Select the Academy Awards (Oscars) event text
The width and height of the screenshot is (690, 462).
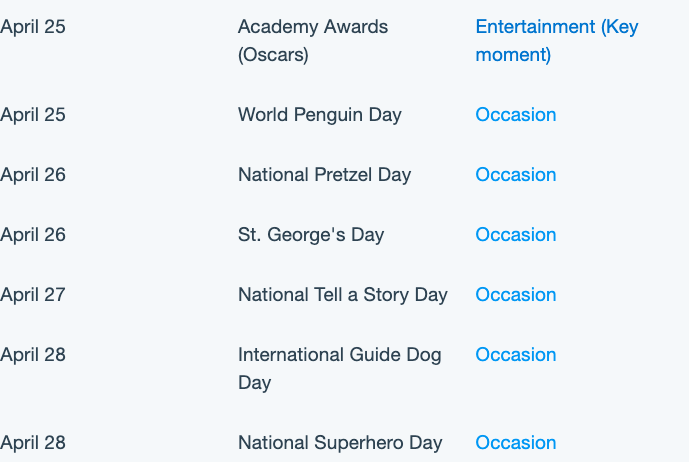(x=313, y=40)
